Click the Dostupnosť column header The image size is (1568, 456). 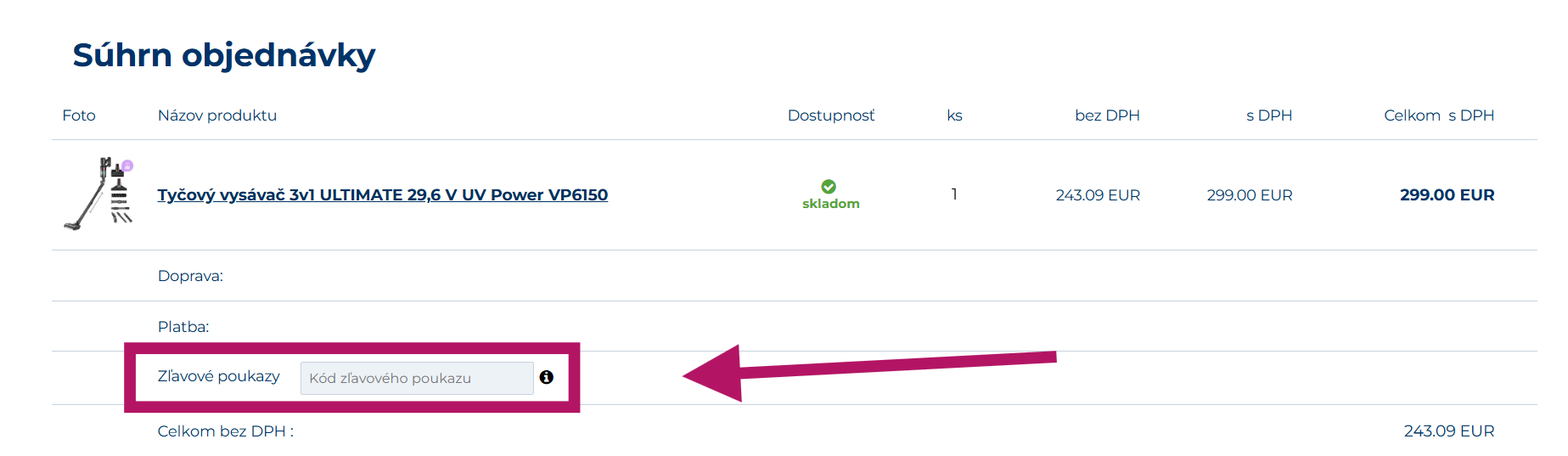click(x=830, y=115)
